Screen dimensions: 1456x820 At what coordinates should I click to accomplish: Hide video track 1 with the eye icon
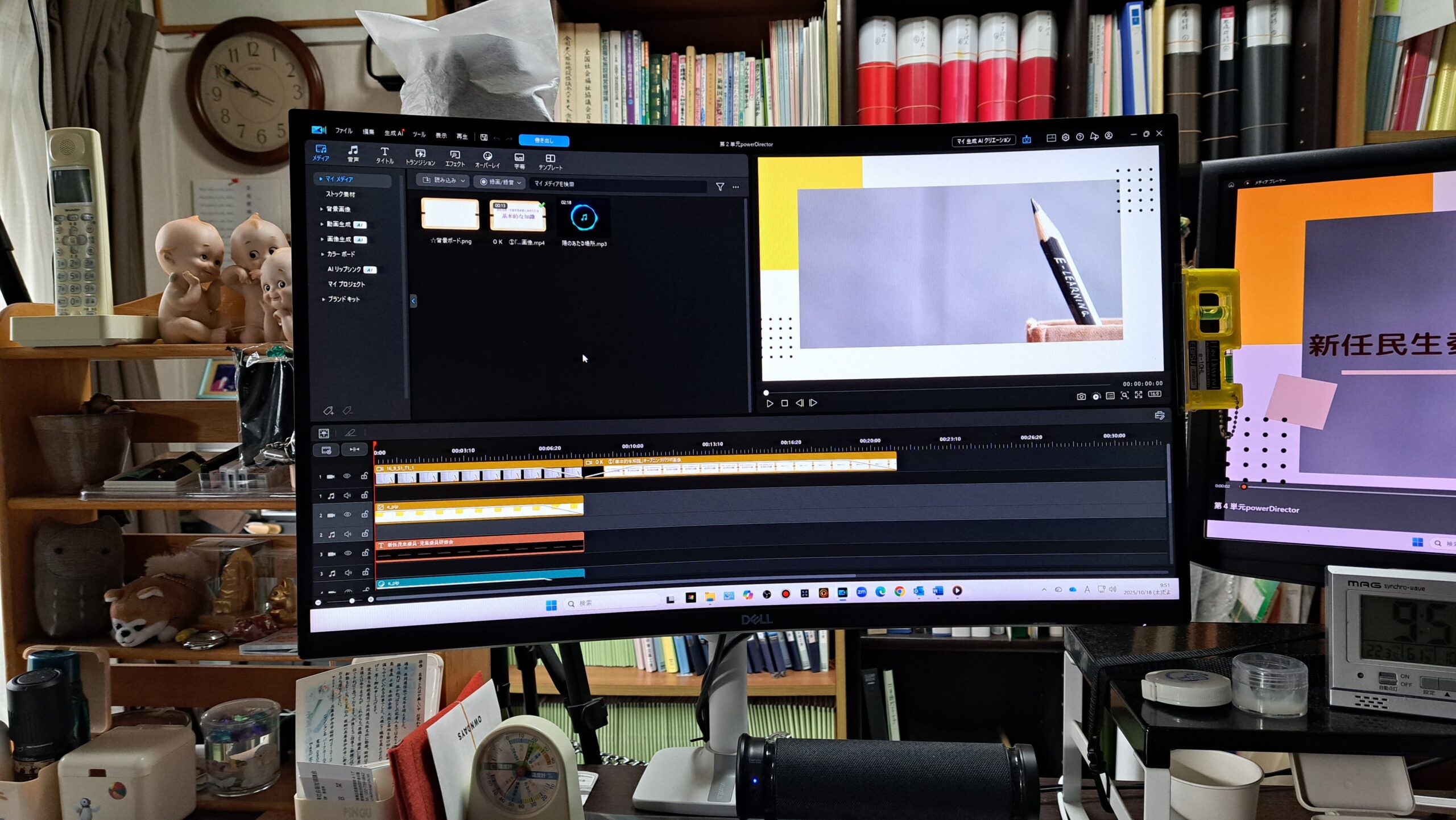coord(346,477)
